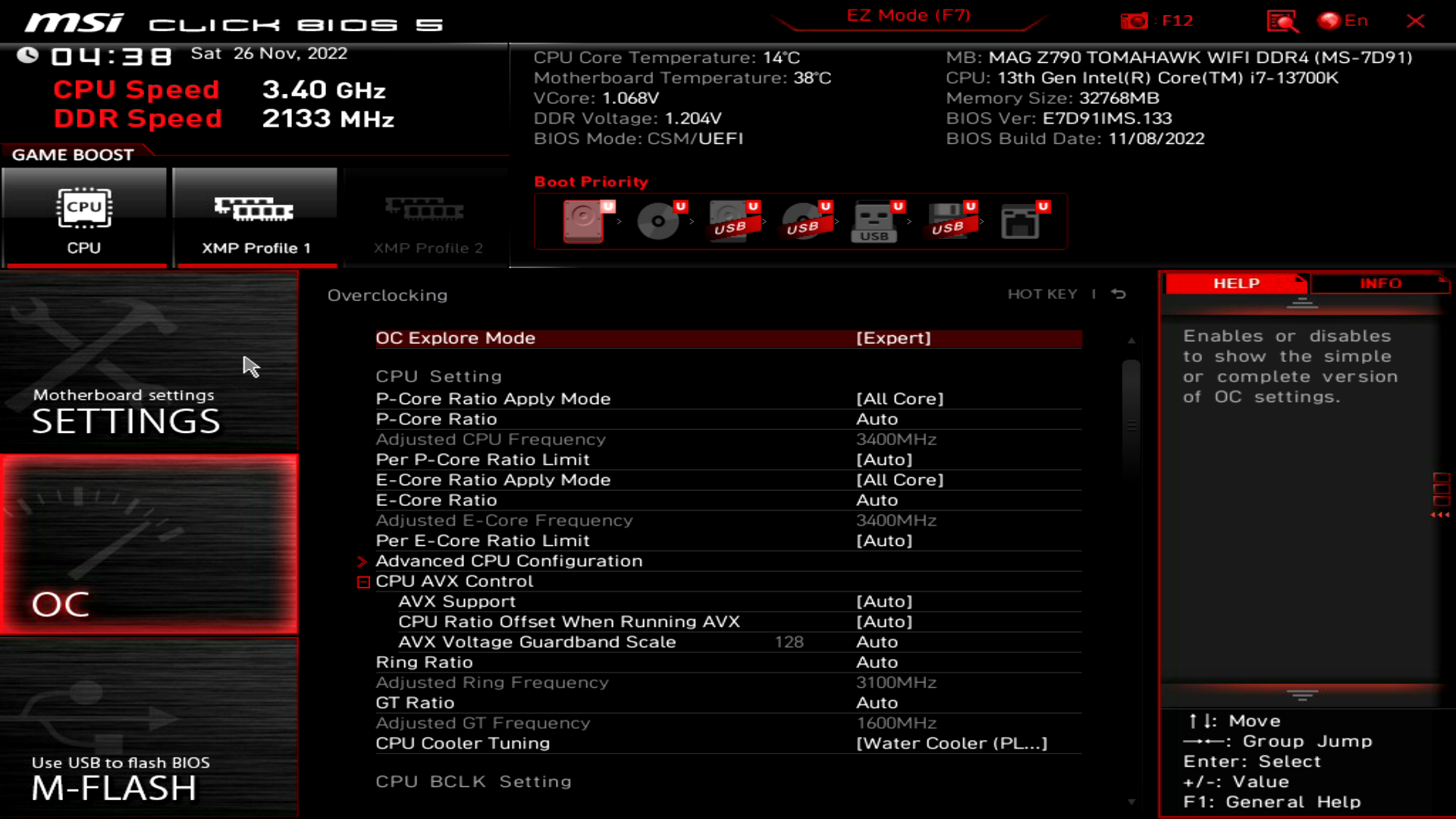This screenshot has height=819, width=1456.
Task: Edit the Ring Ratio value
Action: [x=728, y=663]
